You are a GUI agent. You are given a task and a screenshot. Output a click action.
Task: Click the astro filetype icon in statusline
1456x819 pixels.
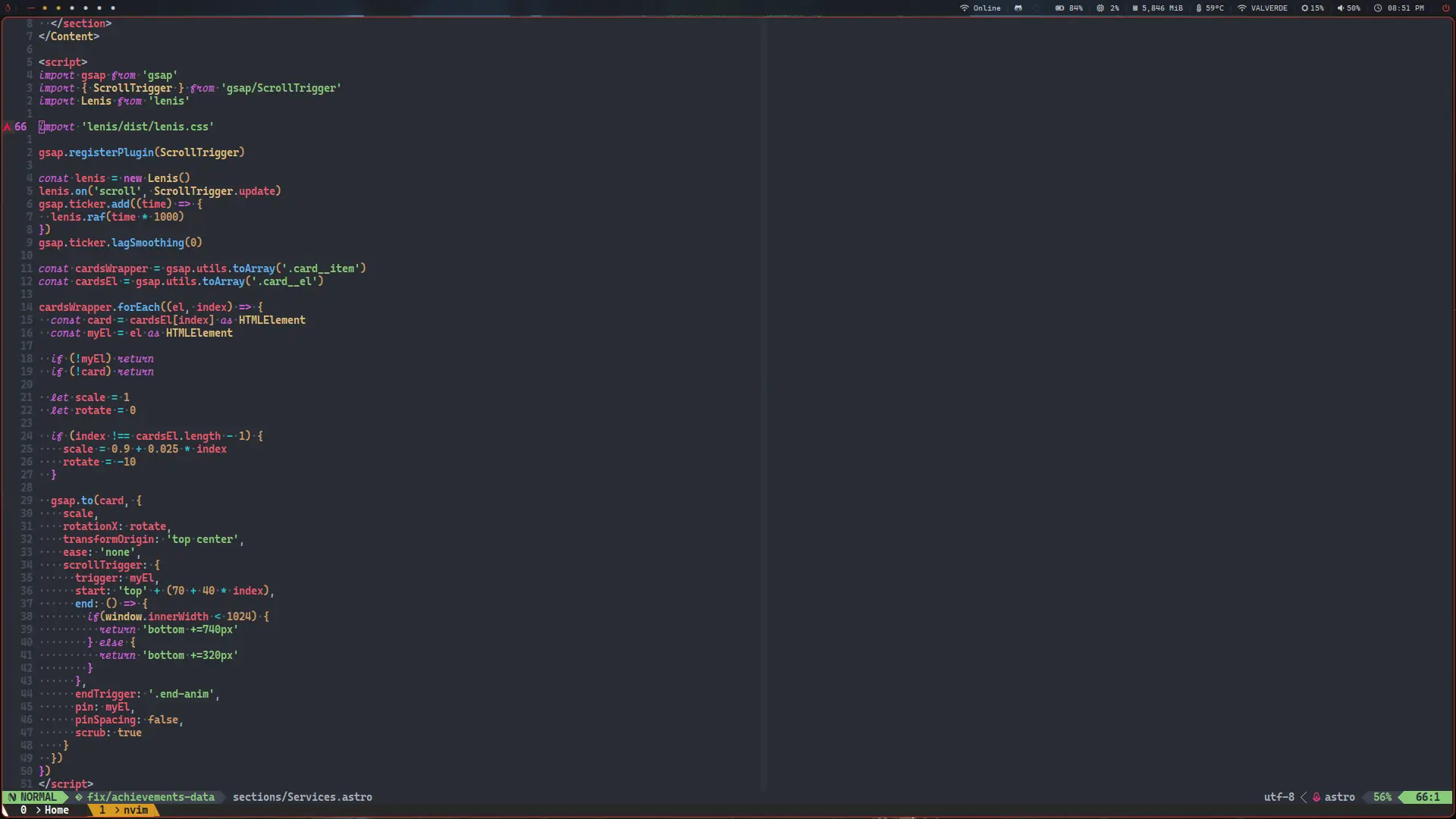click(1317, 797)
